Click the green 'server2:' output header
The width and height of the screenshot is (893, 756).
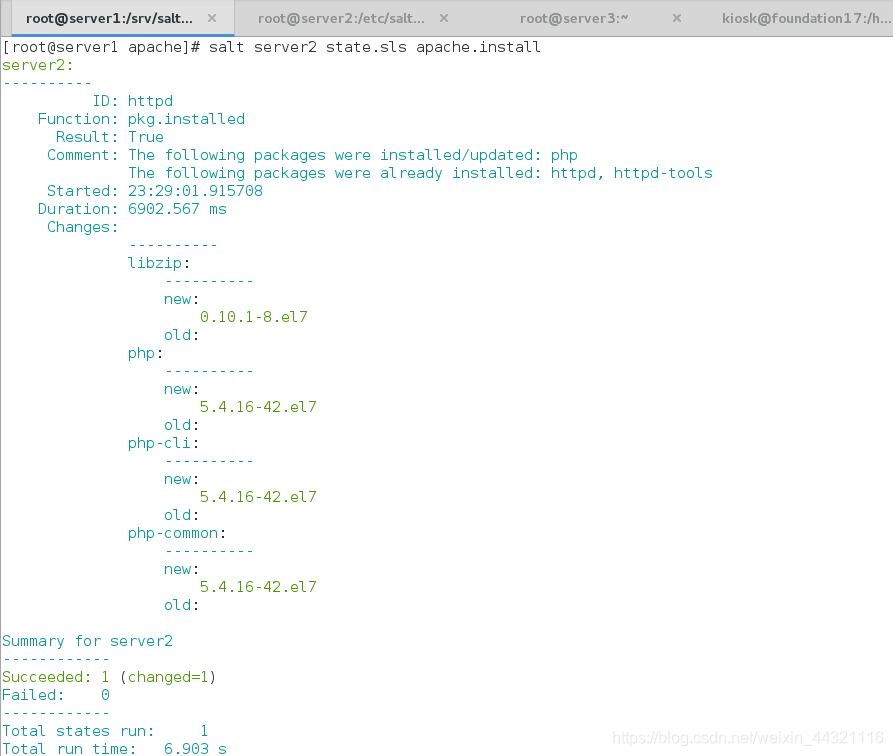point(38,65)
